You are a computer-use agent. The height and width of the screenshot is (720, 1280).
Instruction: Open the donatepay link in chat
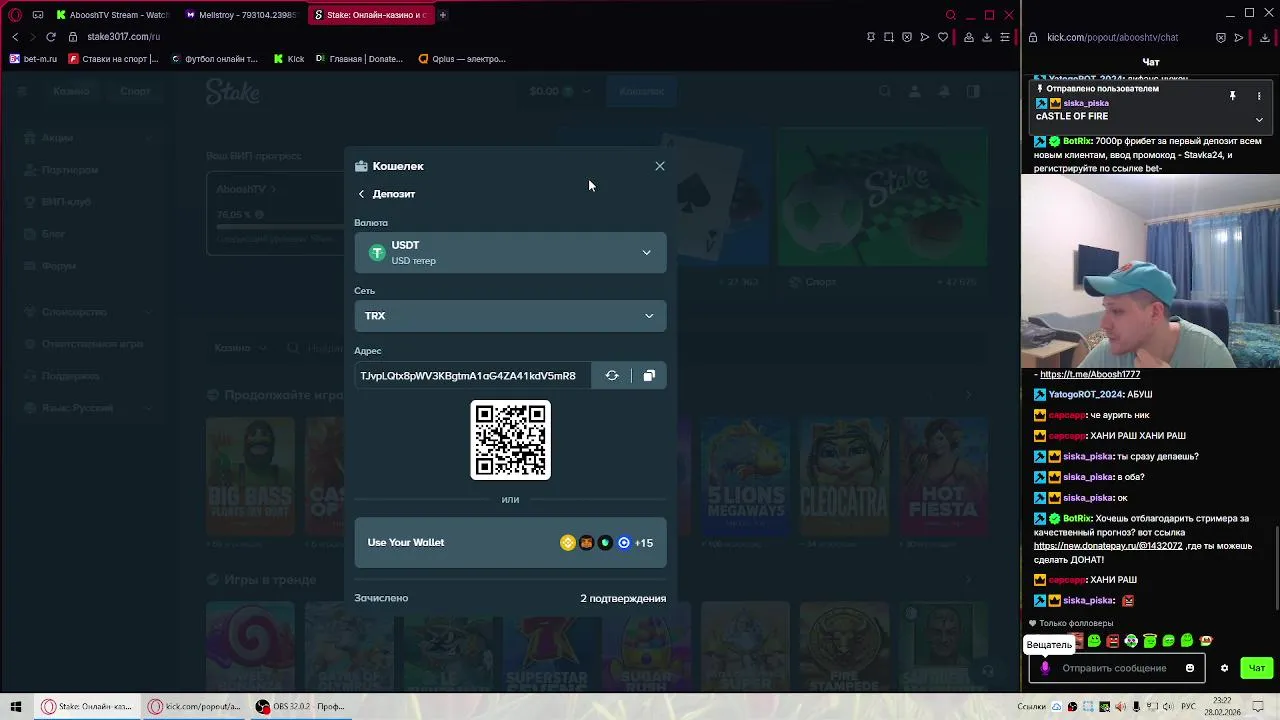click(x=1108, y=546)
